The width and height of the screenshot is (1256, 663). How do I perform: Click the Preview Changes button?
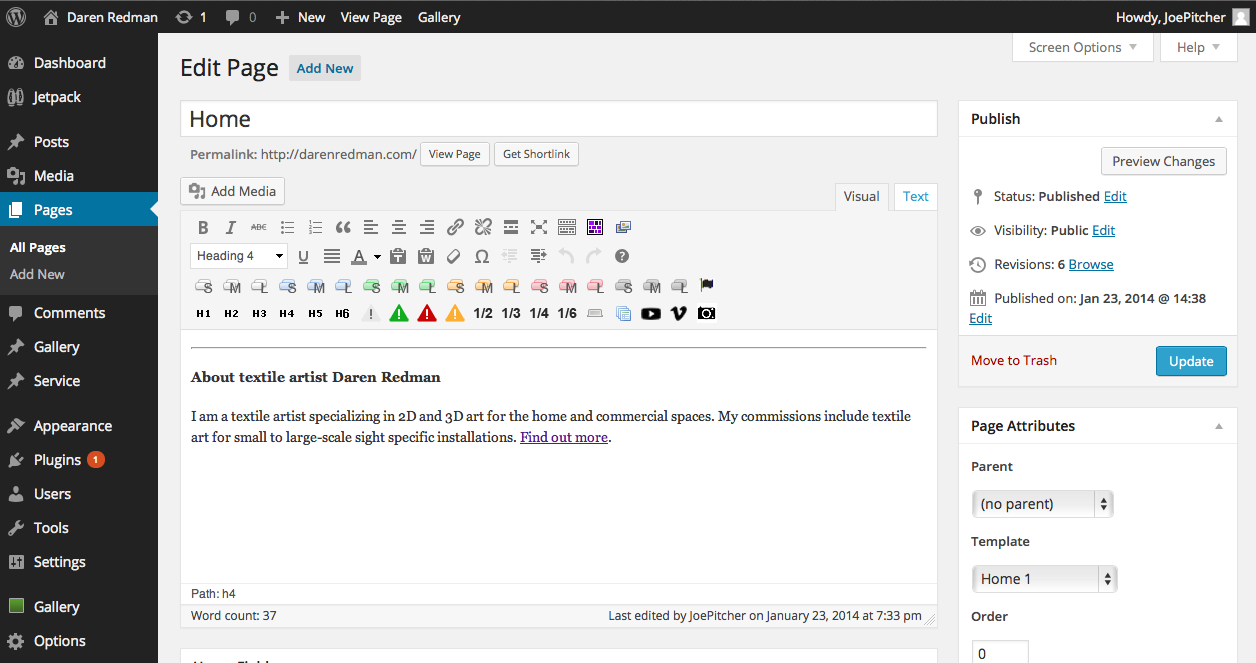click(x=1163, y=161)
